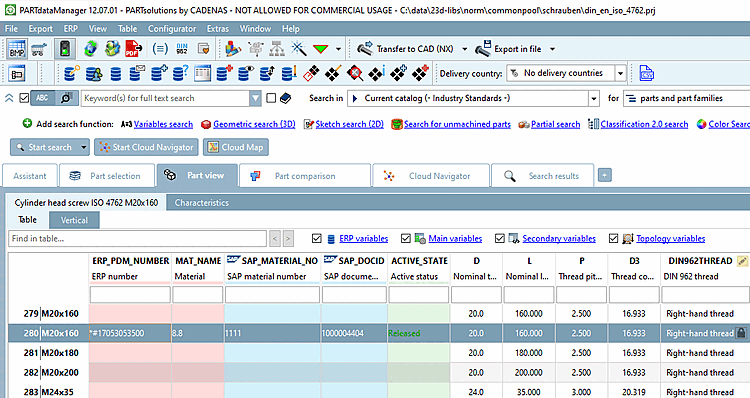This screenshot has width=750, height=398.
Task: Open the Geometric search (3D) link
Action: (x=254, y=124)
